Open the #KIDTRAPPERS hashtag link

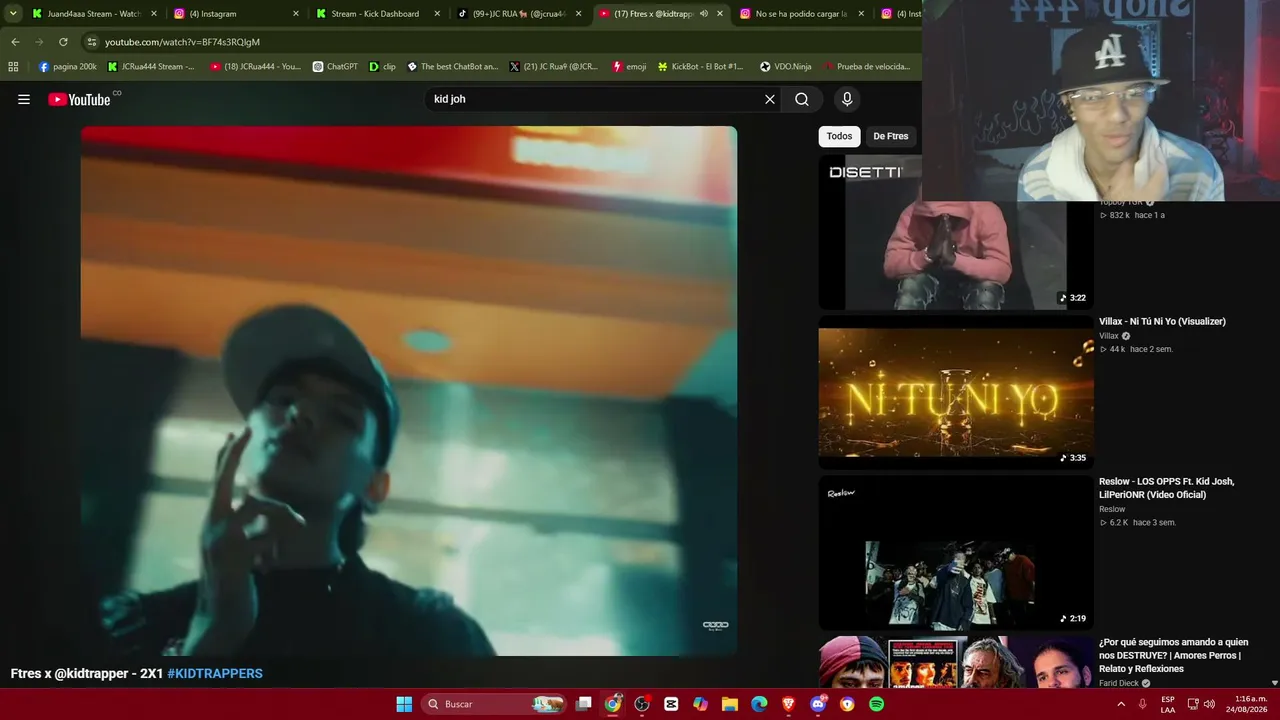click(x=215, y=674)
